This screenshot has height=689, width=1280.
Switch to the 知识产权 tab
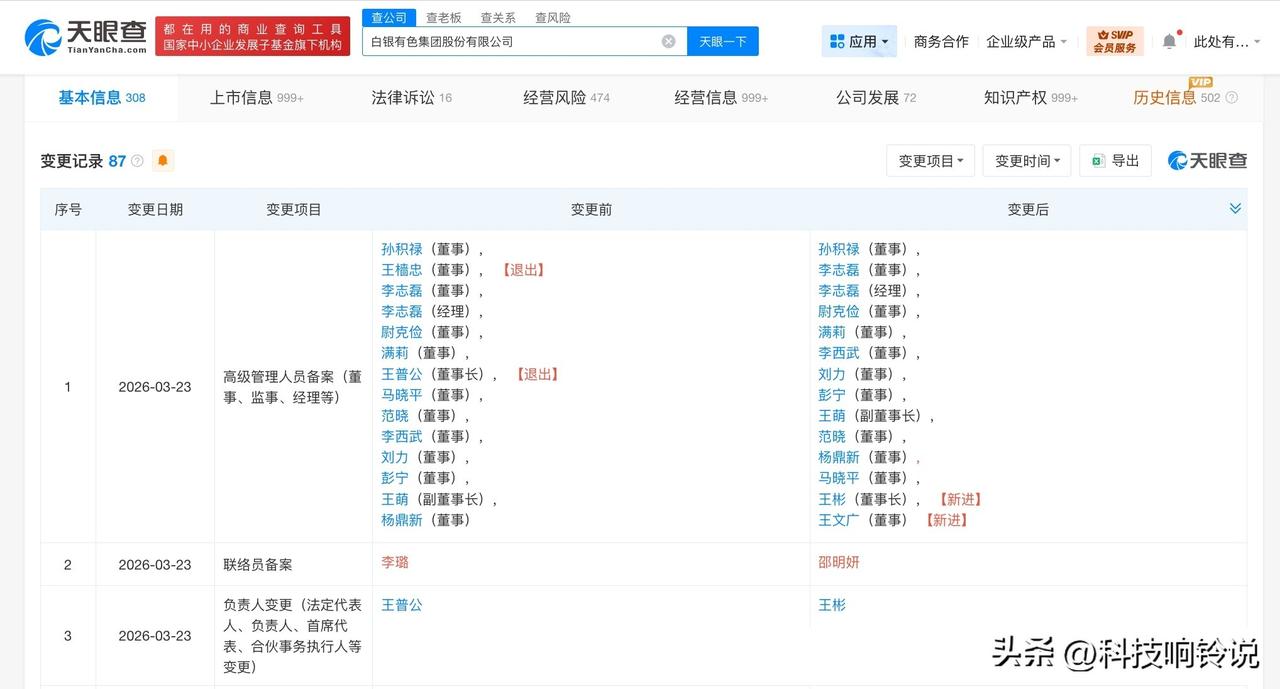1031,98
